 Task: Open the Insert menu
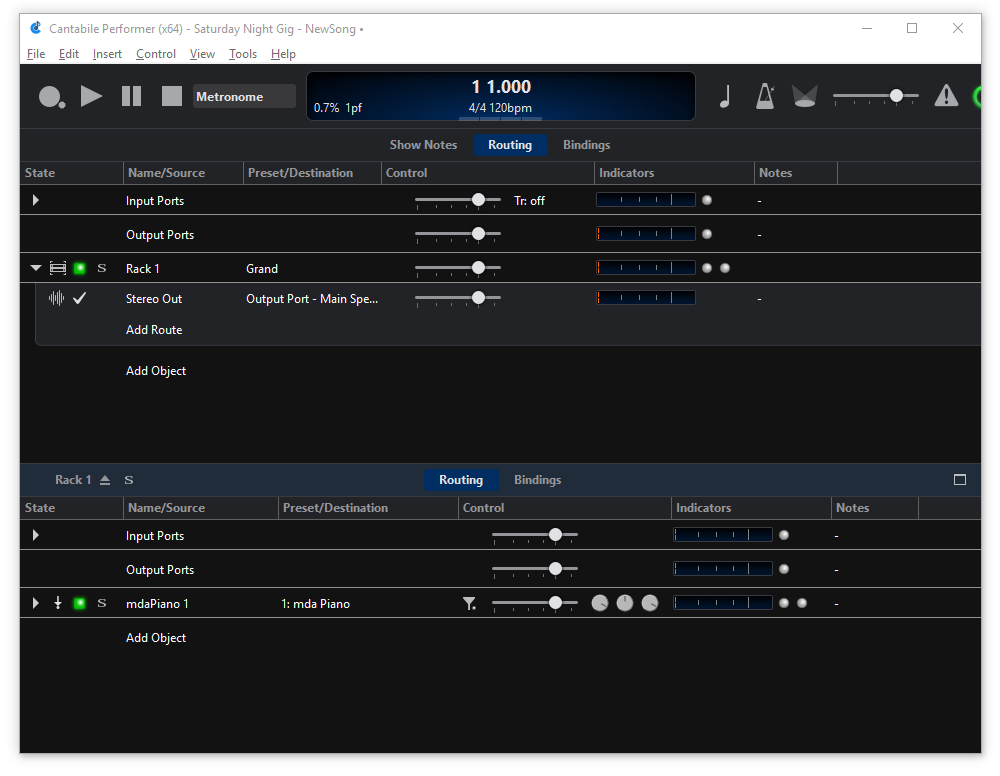107,54
